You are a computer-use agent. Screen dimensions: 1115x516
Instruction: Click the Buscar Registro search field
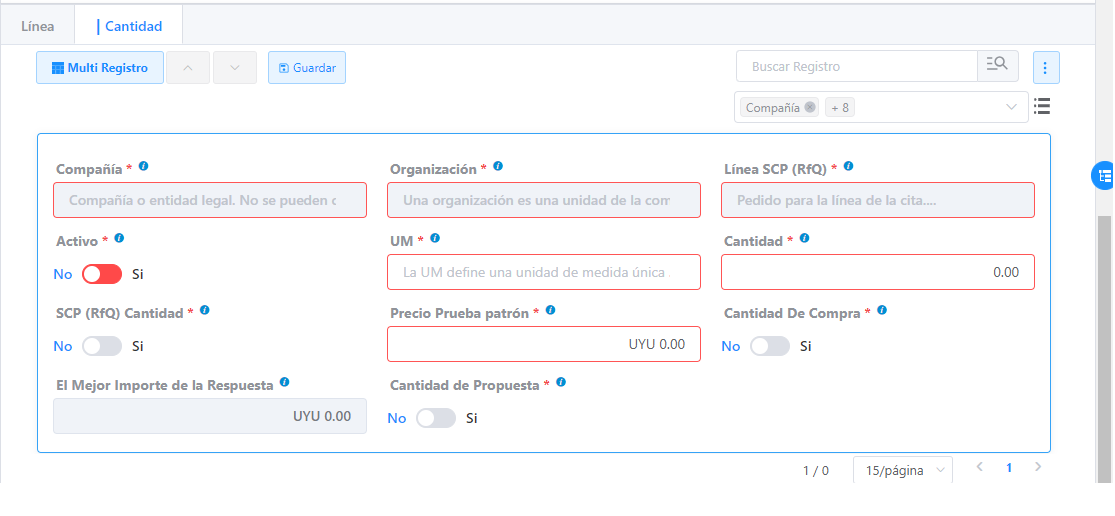857,66
